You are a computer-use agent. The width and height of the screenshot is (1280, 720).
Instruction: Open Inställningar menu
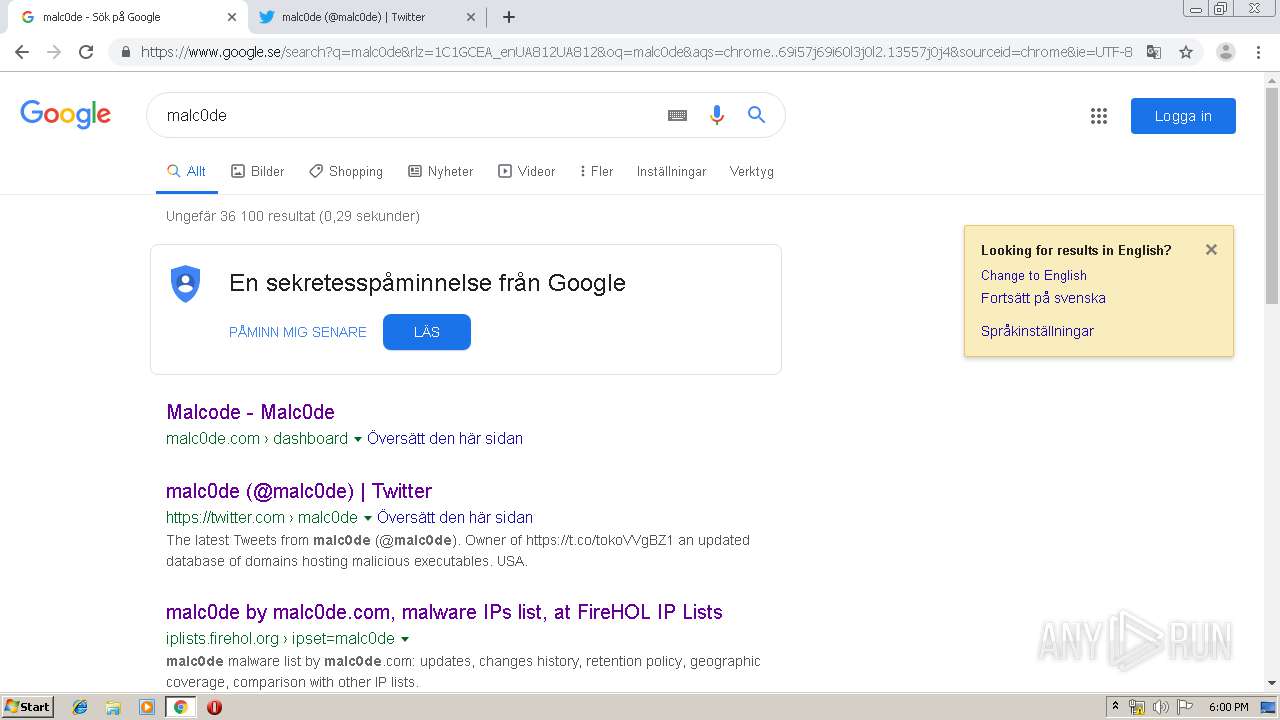(x=672, y=171)
